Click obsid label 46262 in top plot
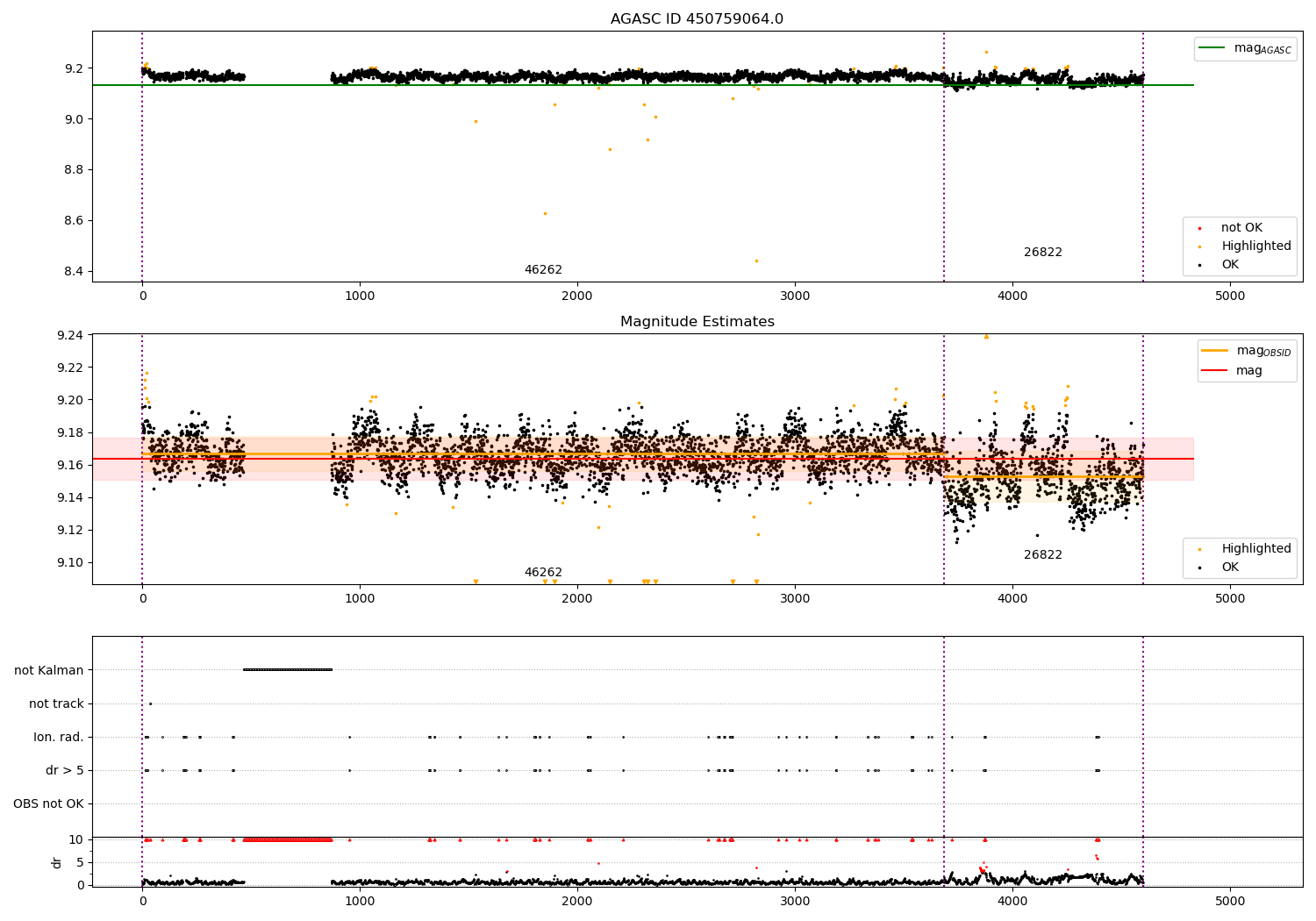The width and height of the screenshot is (1316, 921). click(x=543, y=270)
